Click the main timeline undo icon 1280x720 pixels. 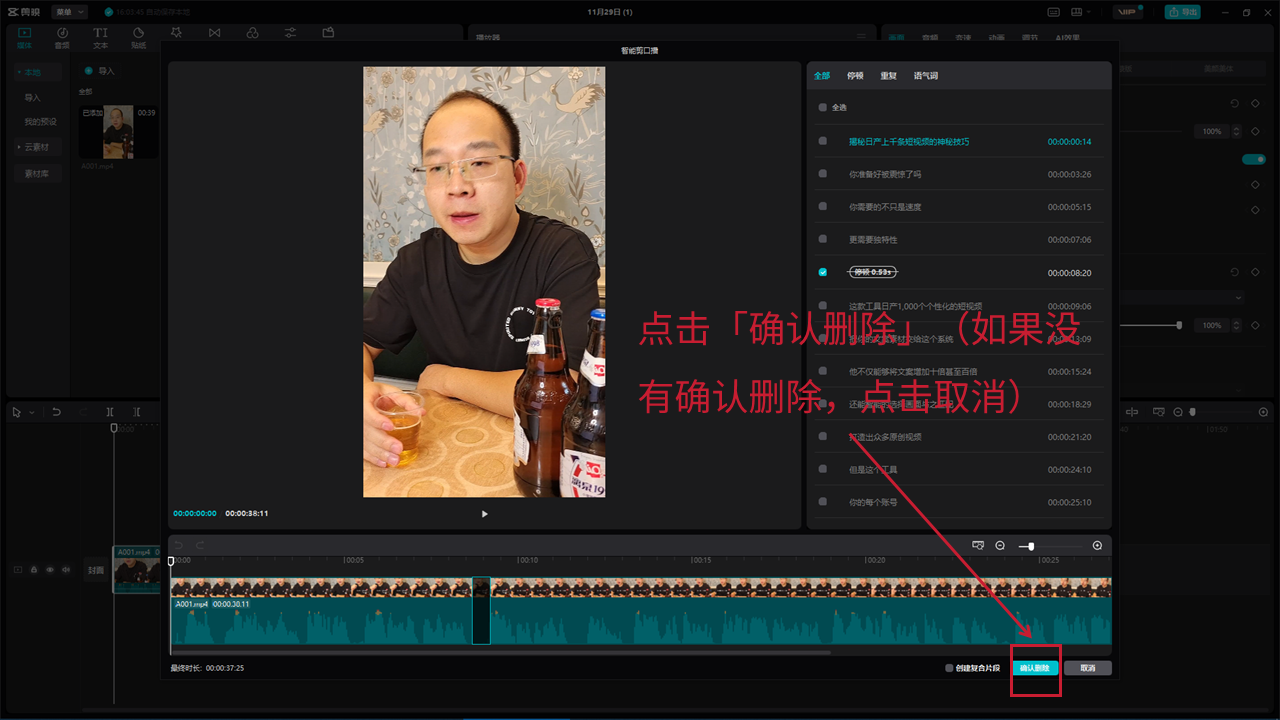[x=56, y=412]
